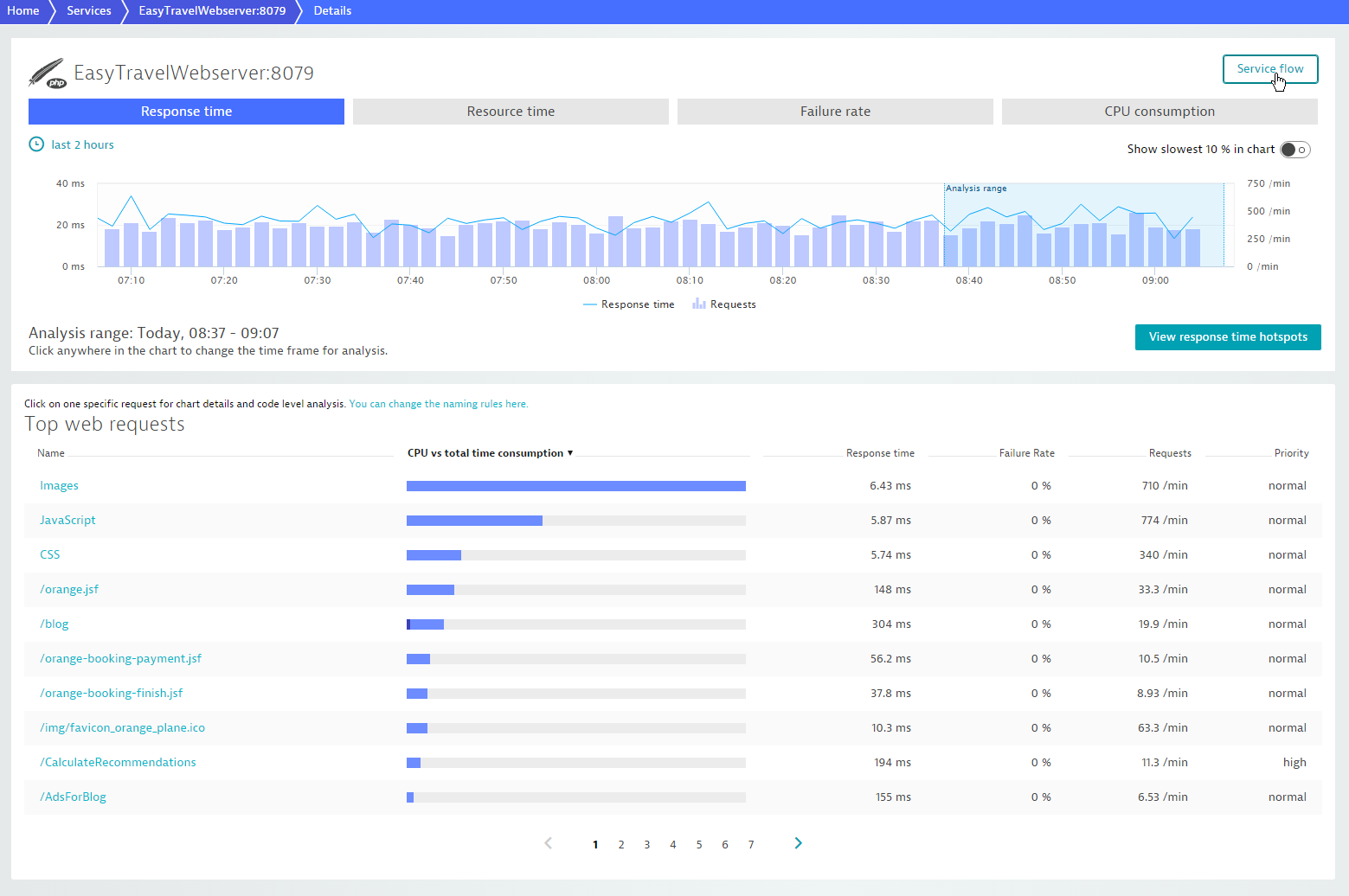Viewport: 1349px width, 896px height.
Task: Sort by the Priority column header
Action: [x=1291, y=453]
